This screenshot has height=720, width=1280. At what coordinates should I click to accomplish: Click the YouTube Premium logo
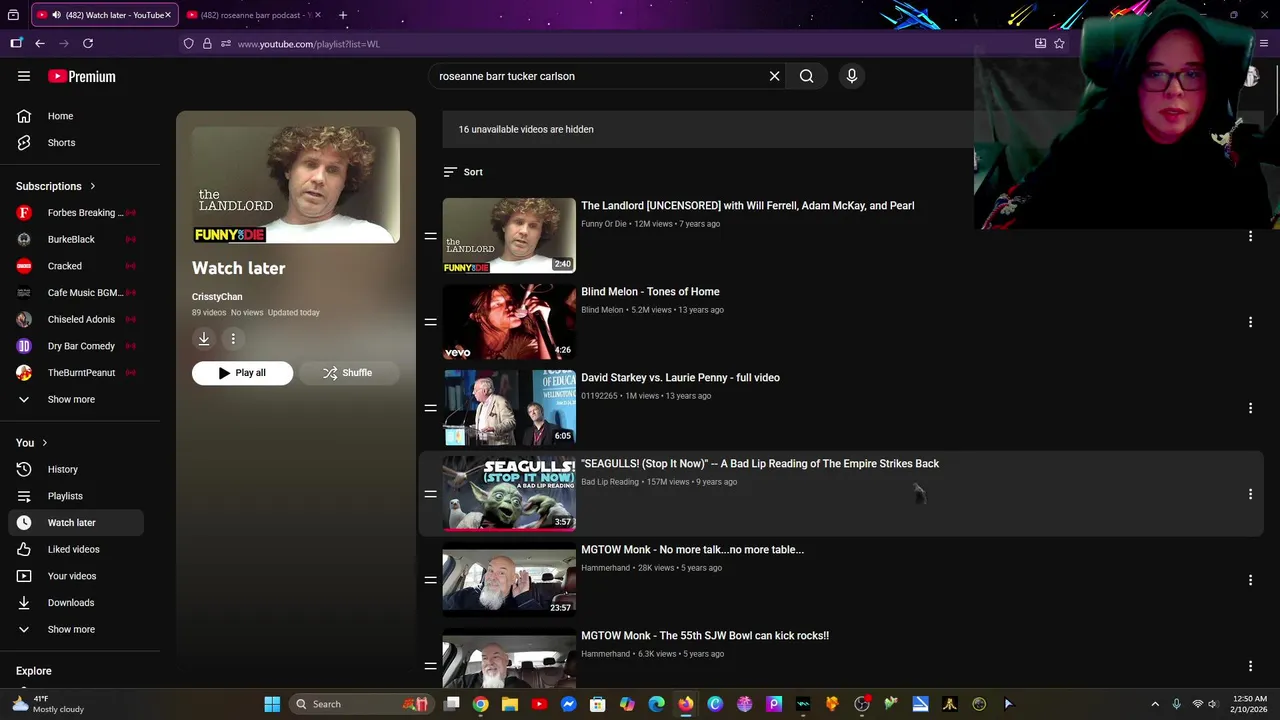[x=82, y=76]
